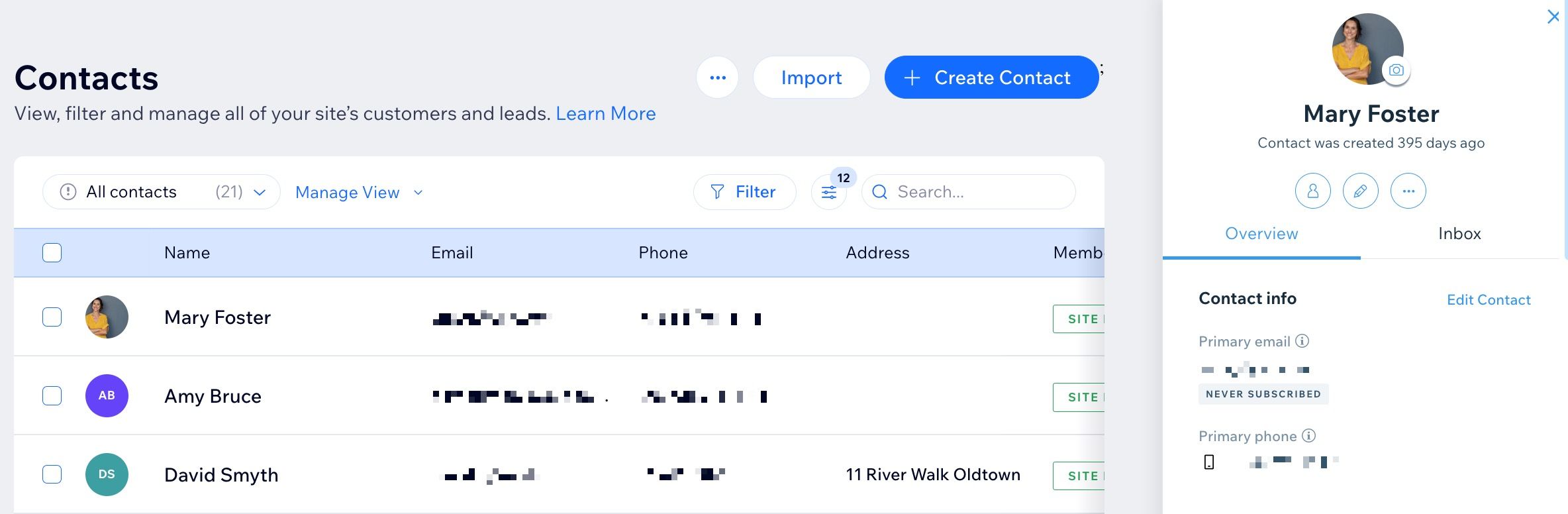Tick the select-all checkbox in table header
The width and height of the screenshot is (1568, 514).
coord(52,253)
